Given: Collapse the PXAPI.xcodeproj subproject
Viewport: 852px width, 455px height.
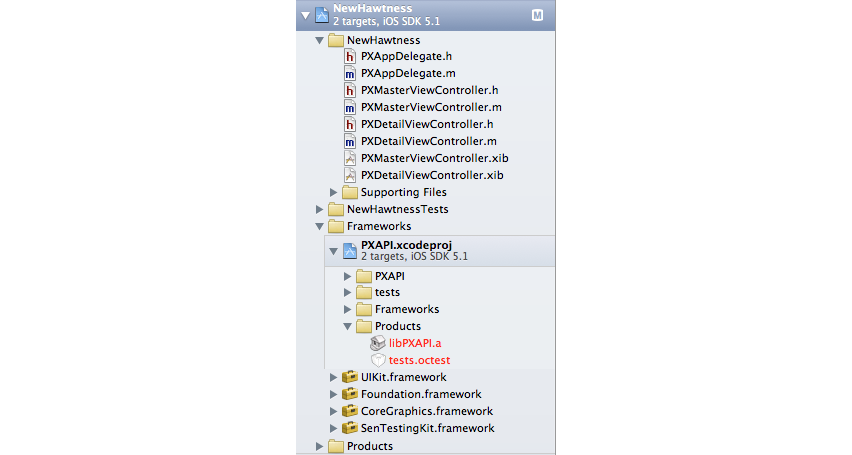Looking at the screenshot, I should (x=333, y=251).
